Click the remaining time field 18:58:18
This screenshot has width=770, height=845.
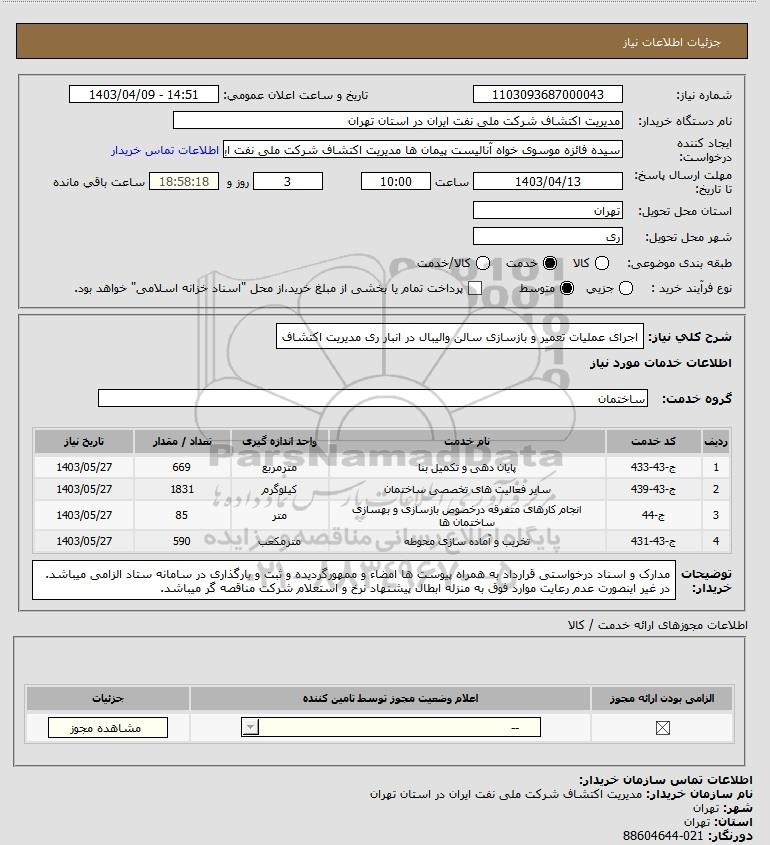tap(184, 182)
